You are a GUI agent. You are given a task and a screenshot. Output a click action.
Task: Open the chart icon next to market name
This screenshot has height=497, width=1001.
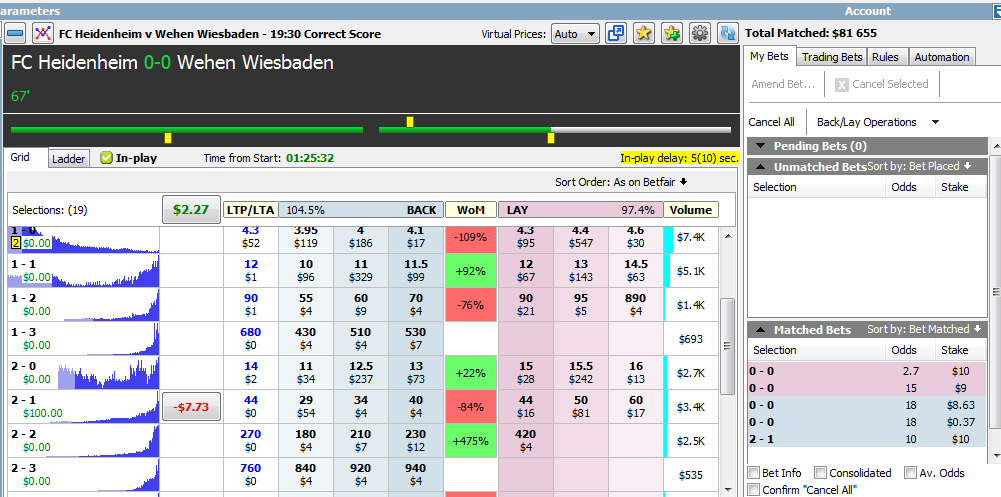(43, 33)
